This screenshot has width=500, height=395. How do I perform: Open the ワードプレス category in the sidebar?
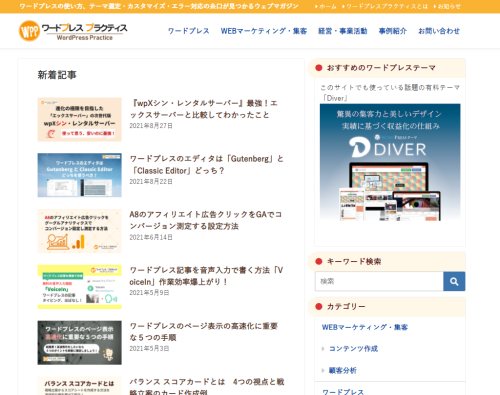click(x=343, y=392)
